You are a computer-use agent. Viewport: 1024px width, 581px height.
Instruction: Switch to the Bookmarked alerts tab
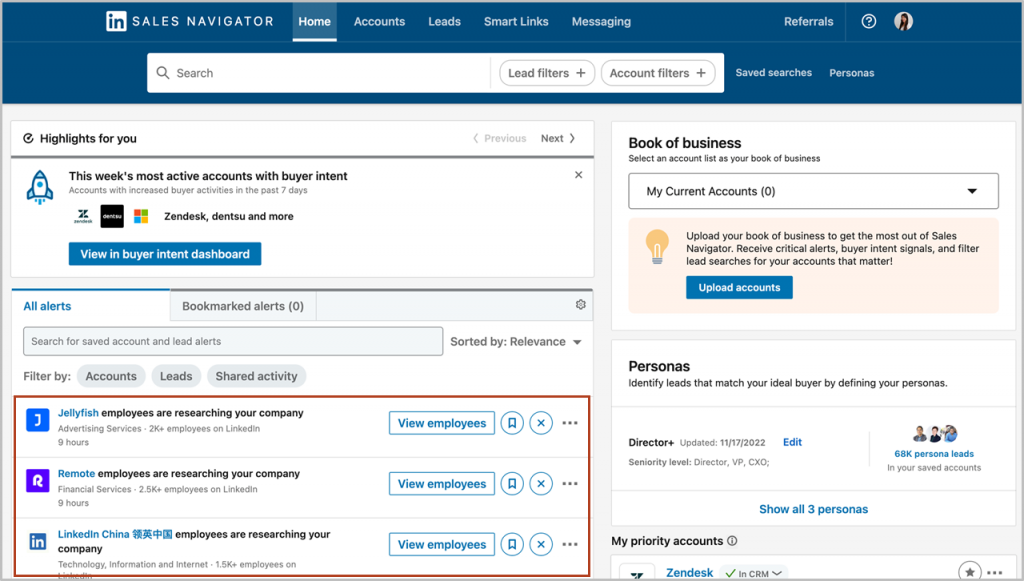click(x=243, y=306)
